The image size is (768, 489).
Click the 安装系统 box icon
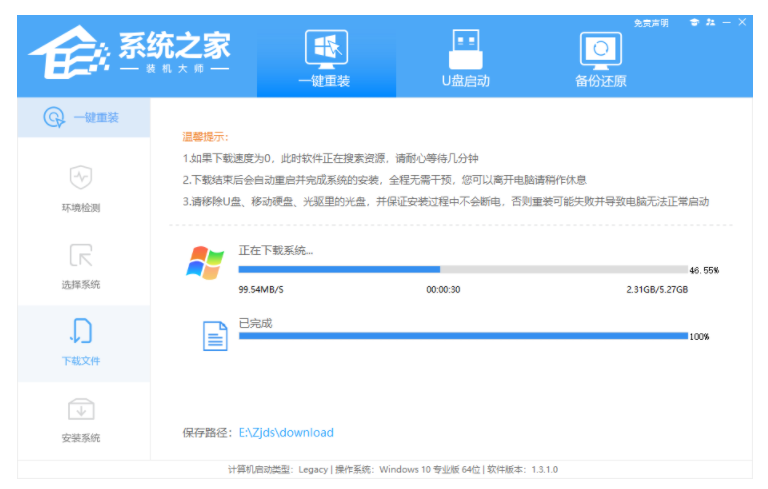point(81,409)
